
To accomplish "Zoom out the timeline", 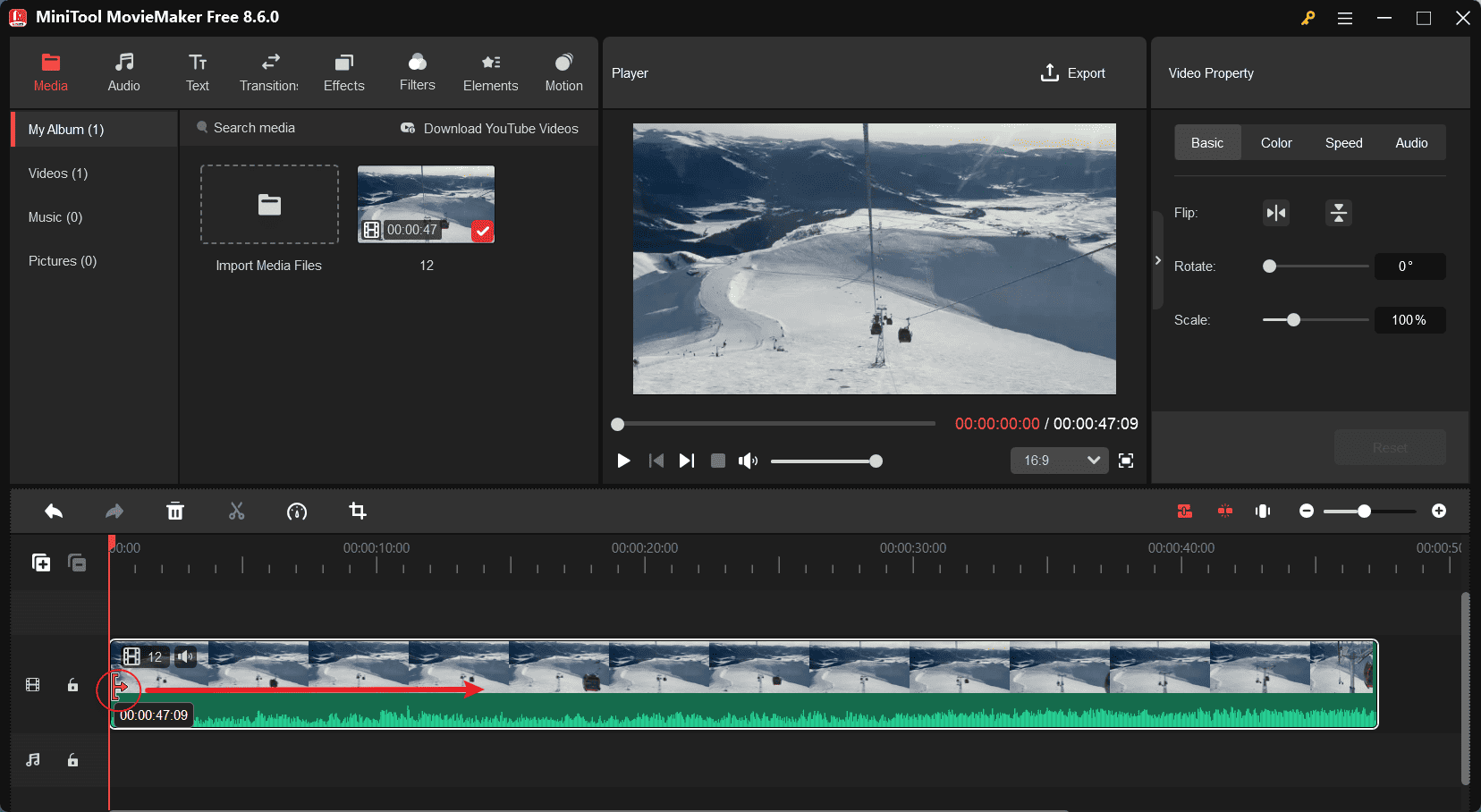I will [1307, 512].
